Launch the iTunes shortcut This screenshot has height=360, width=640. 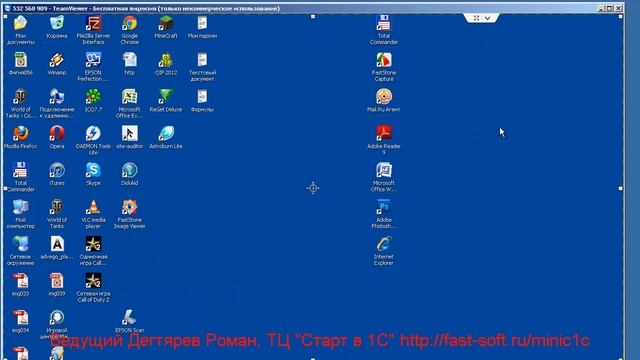(57, 171)
